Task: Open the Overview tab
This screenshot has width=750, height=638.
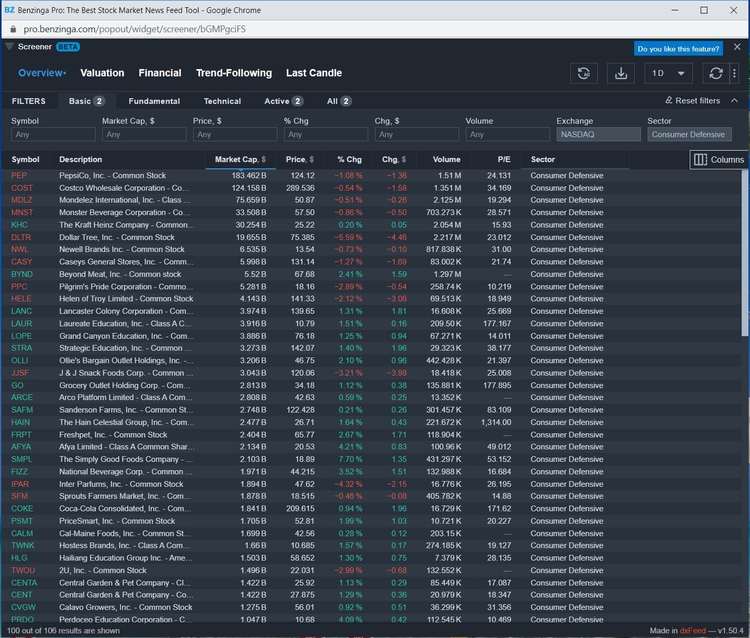Action: click(x=42, y=73)
